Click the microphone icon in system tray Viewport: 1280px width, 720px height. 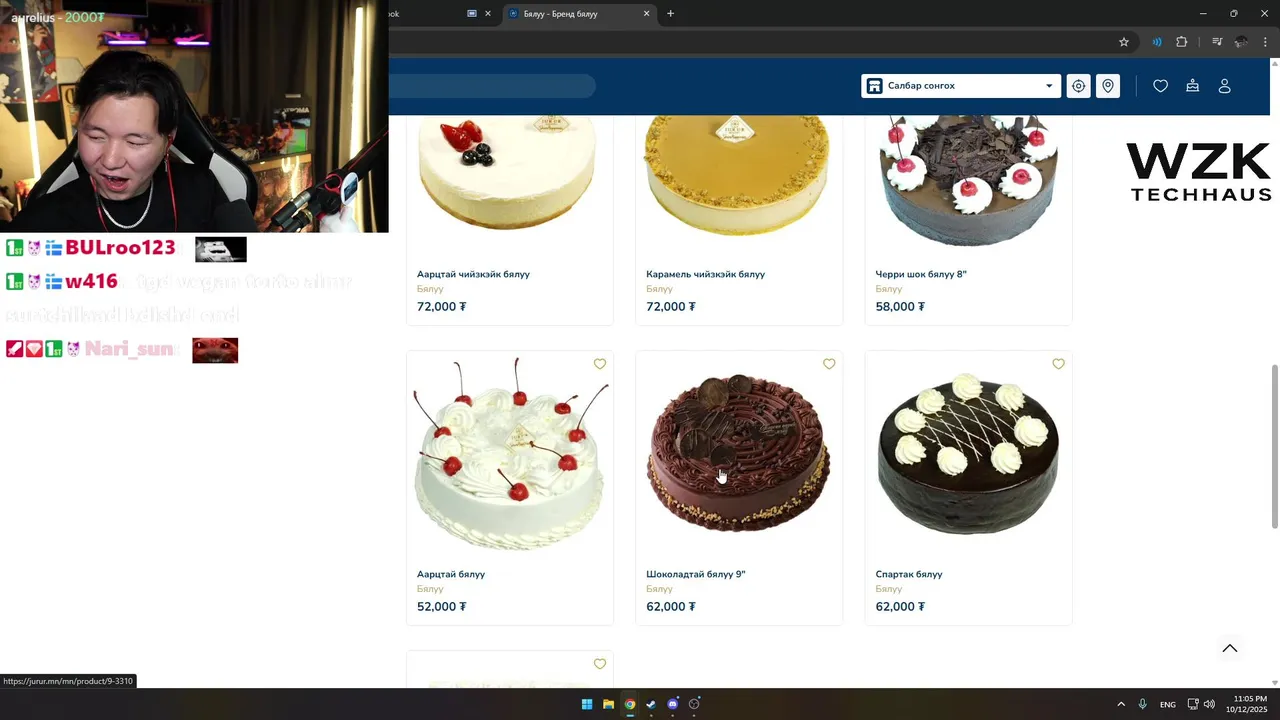(1142, 704)
